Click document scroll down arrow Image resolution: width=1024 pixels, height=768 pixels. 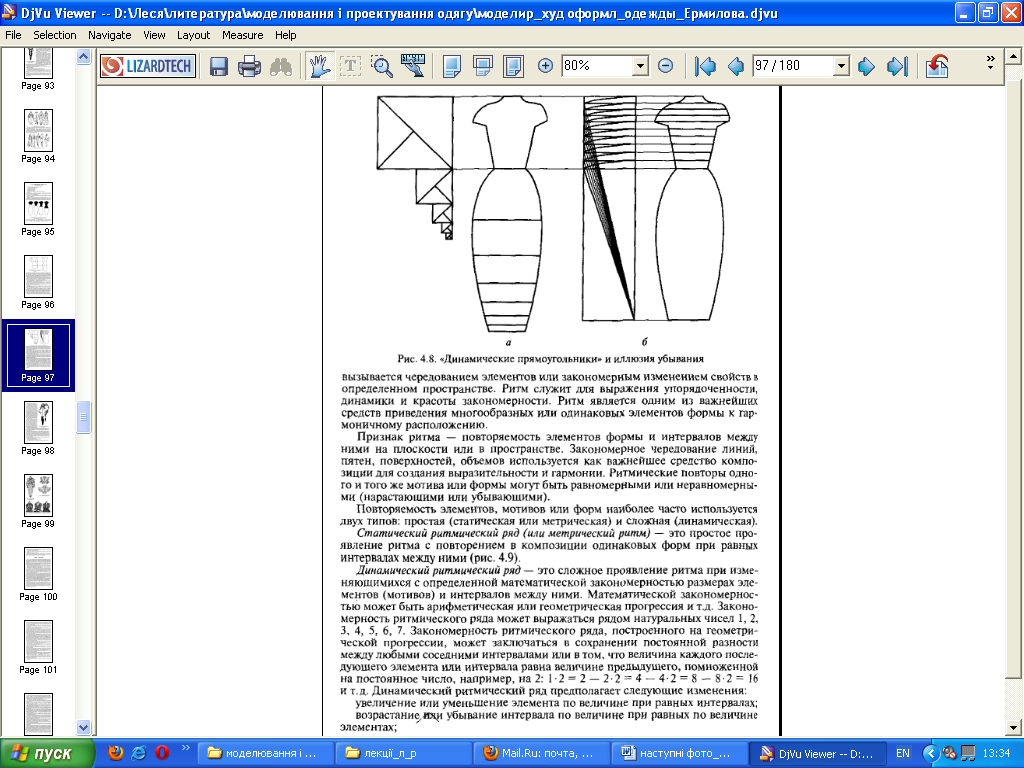(x=1013, y=727)
